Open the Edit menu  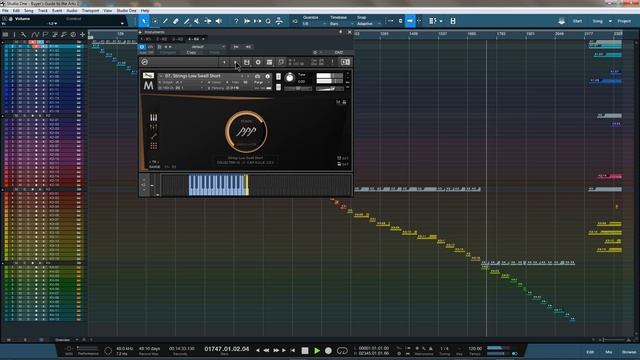click(16, 11)
